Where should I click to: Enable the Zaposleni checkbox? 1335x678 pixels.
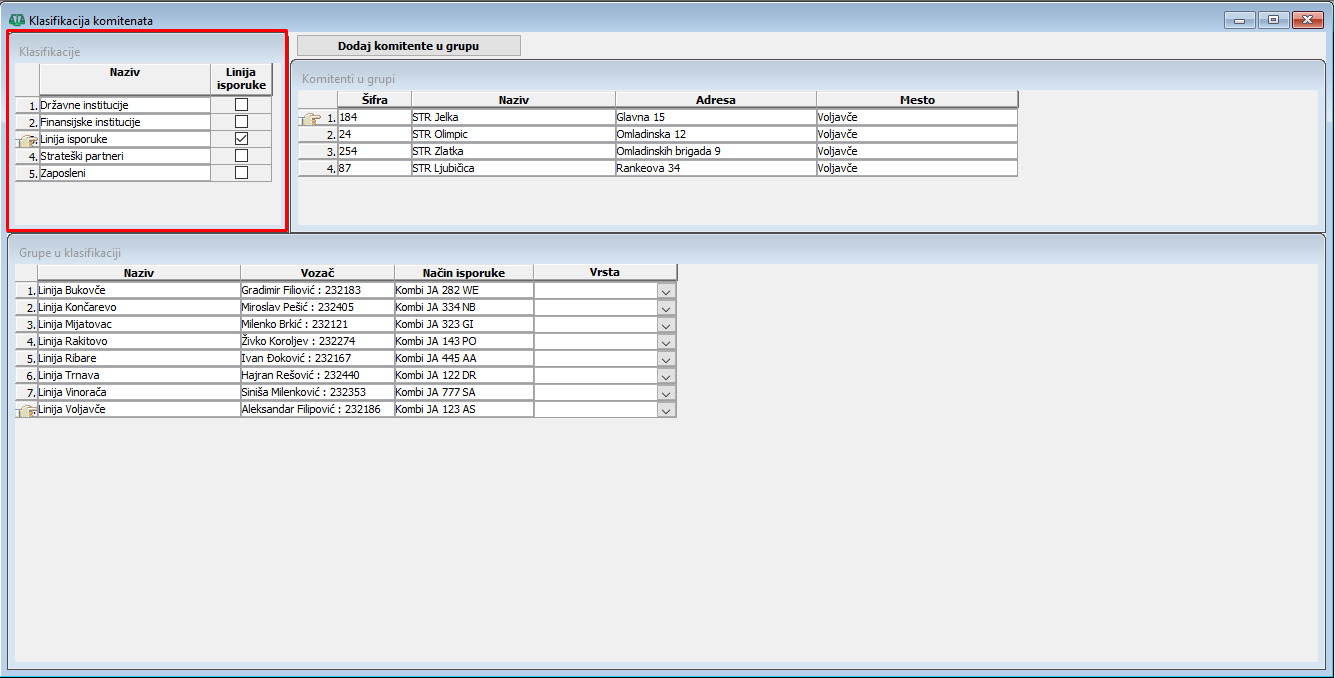[241, 173]
